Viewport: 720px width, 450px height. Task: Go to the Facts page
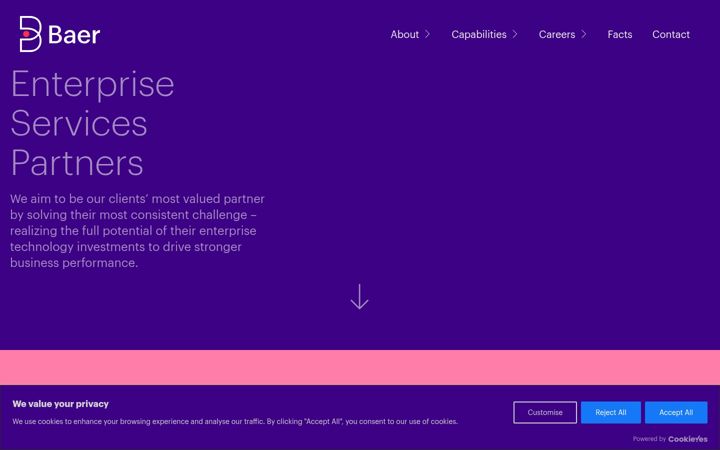point(619,34)
